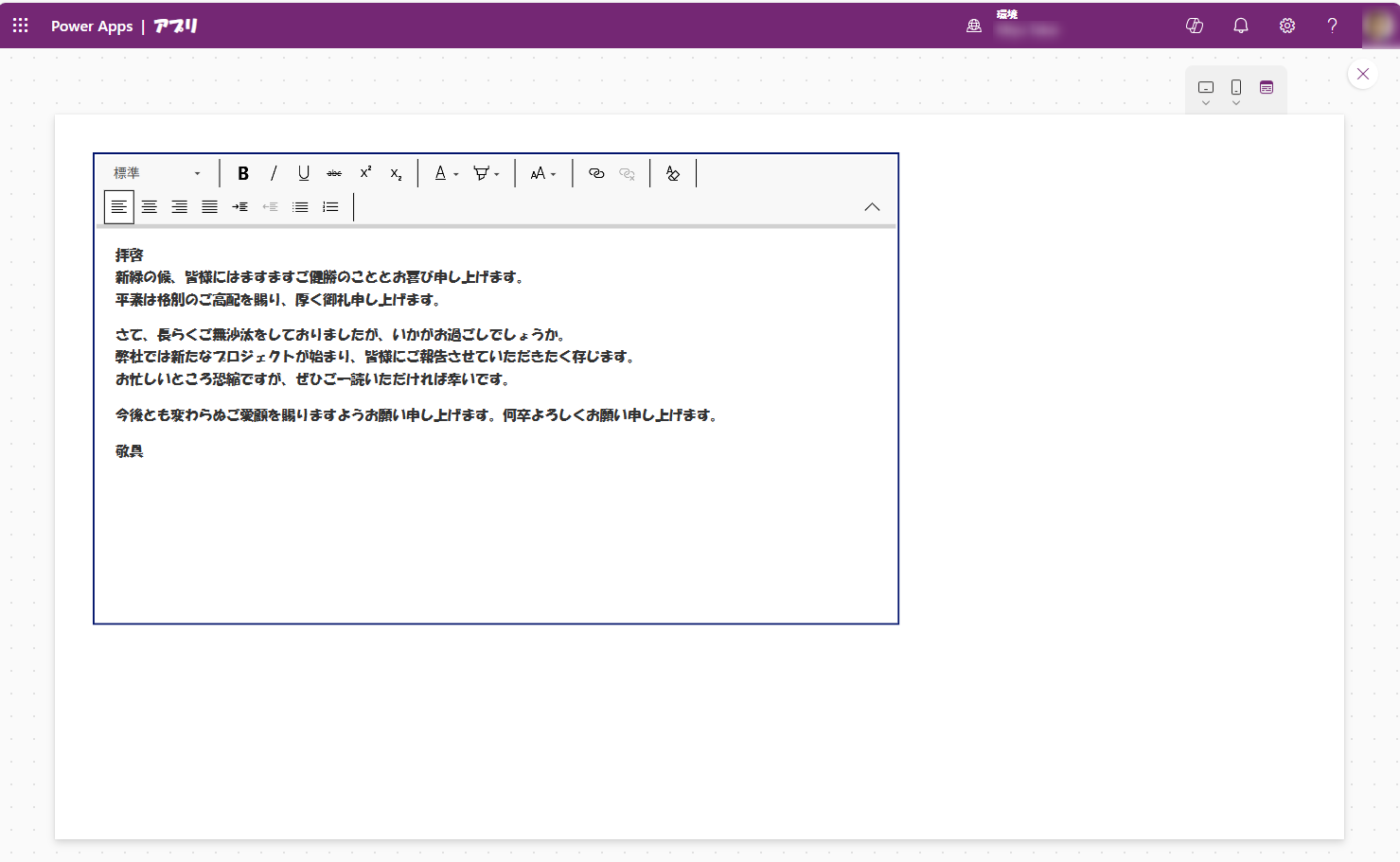The image size is (1400, 862).
Task: Open notifications bell
Action: 1241,26
